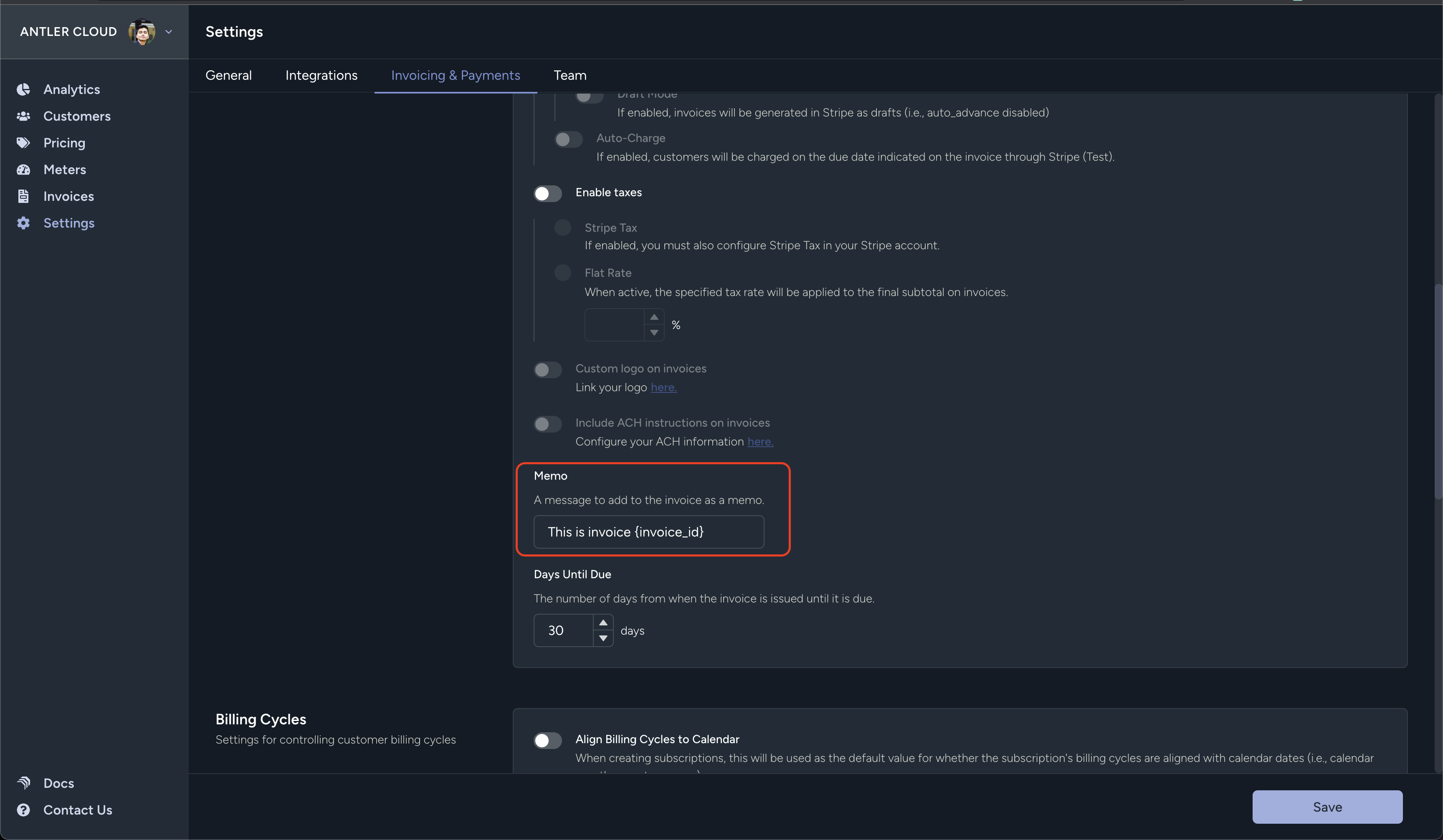The width and height of the screenshot is (1443, 840).
Task: Select the Flat Rate radio option
Action: click(x=562, y=273)
